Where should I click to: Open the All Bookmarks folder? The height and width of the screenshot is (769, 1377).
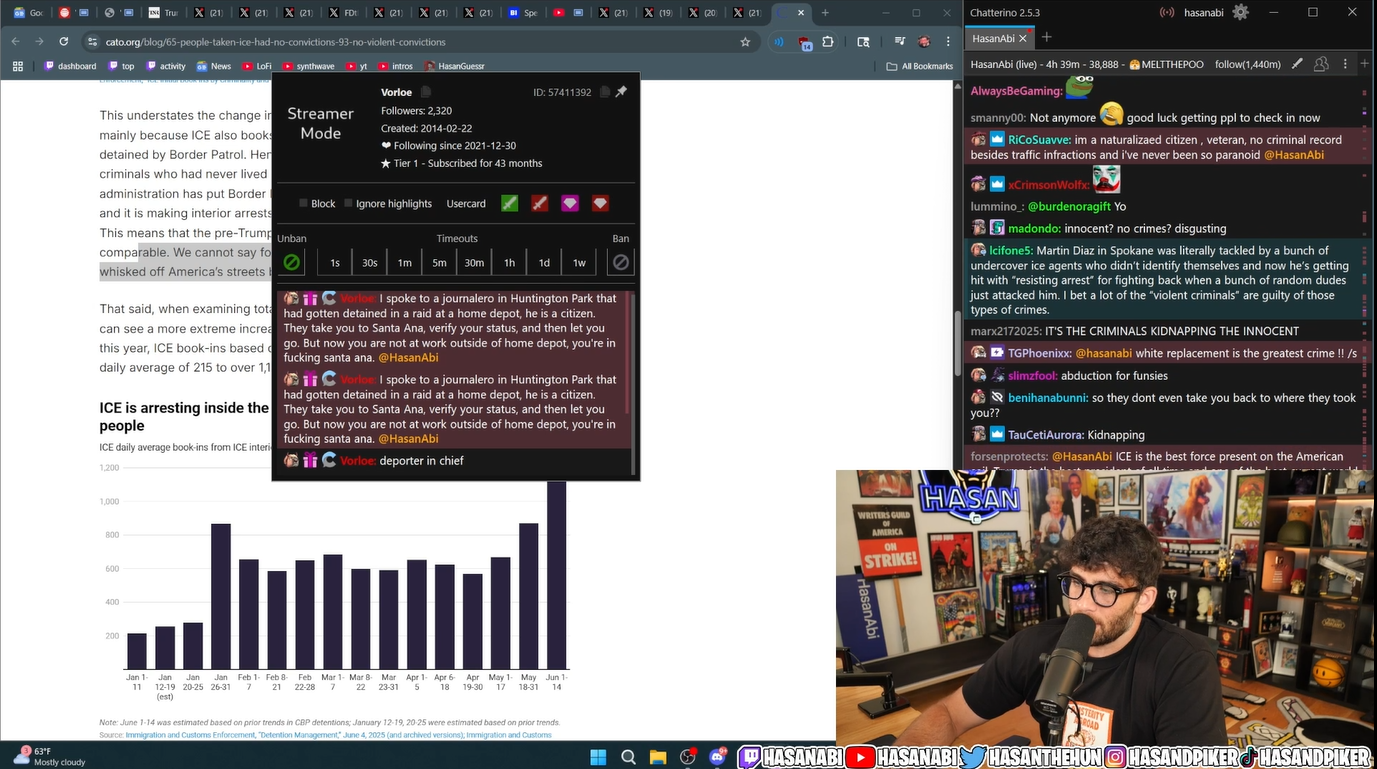[x=920, y=66]
